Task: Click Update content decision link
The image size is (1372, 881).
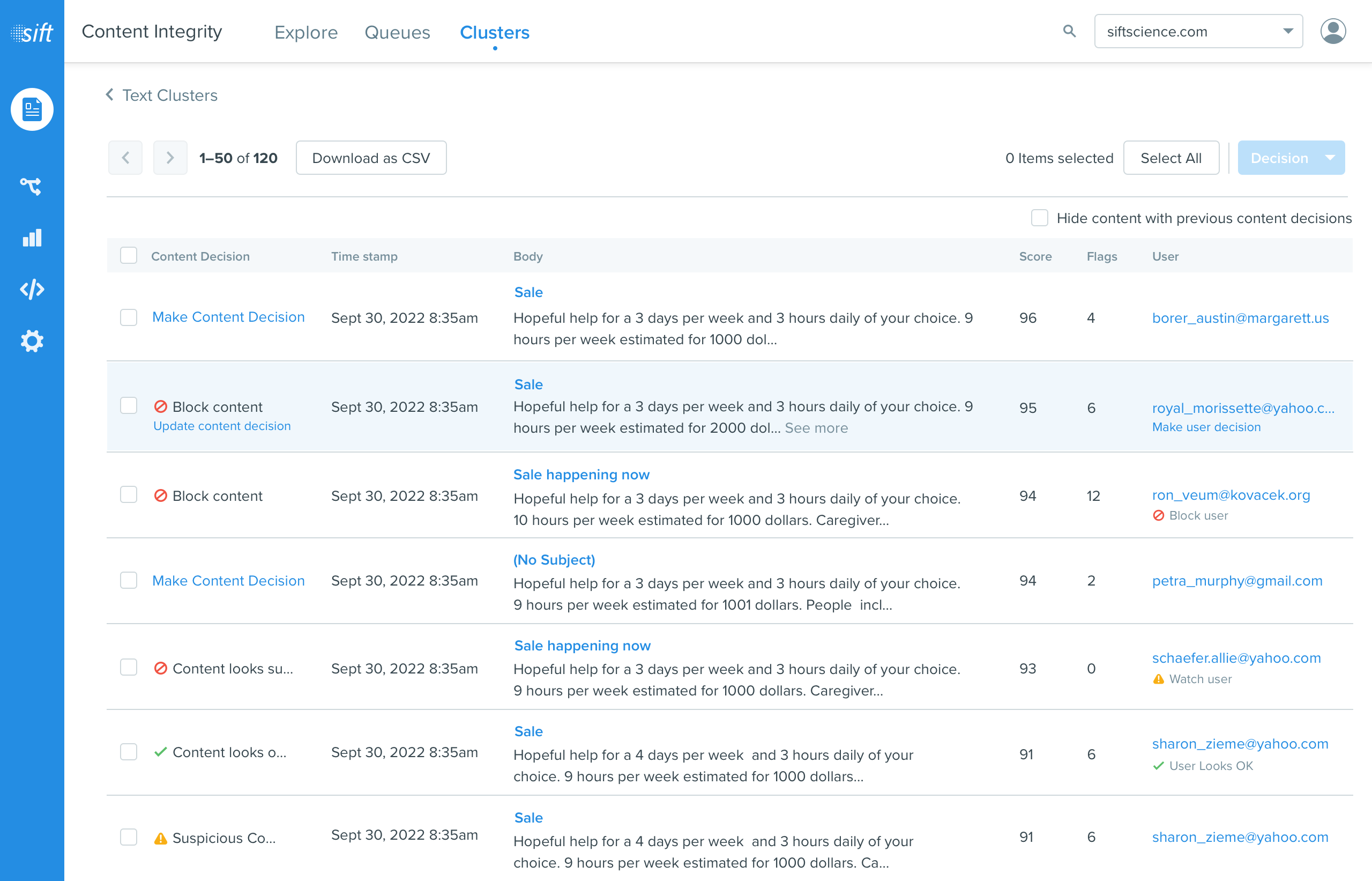Action: (222, 426)
